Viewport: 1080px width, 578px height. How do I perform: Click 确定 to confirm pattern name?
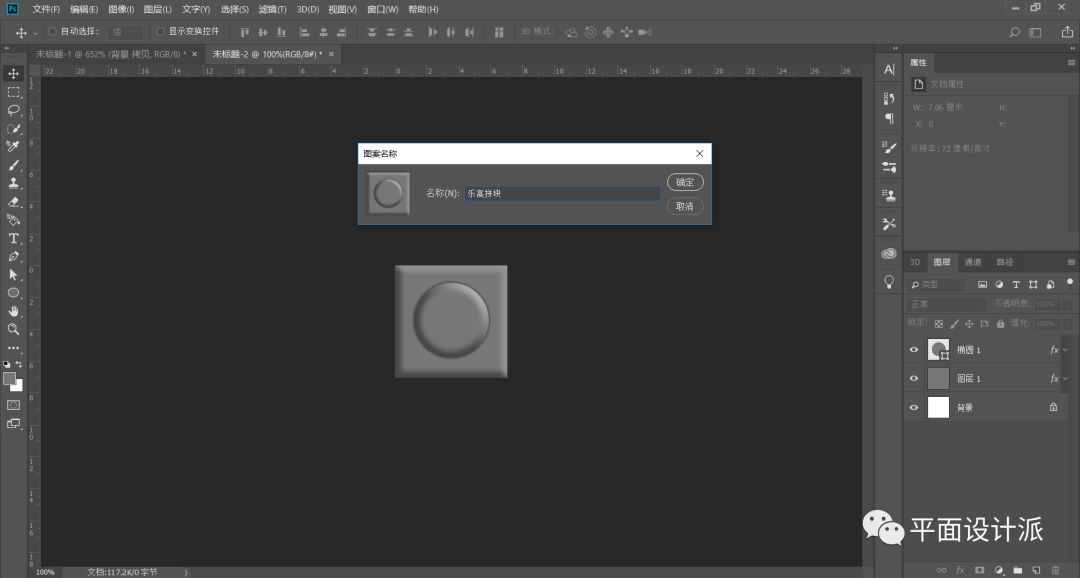tap(685, 183)
